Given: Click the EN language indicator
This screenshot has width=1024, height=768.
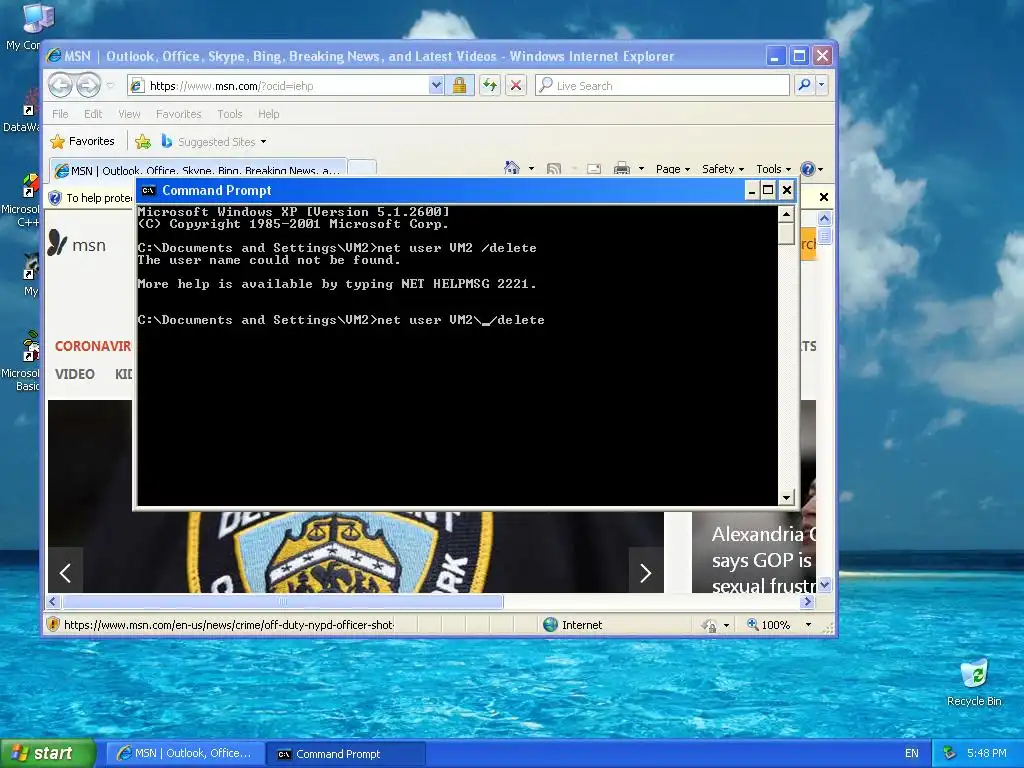Looking at the screenshot, I should (x=912, y=753).
